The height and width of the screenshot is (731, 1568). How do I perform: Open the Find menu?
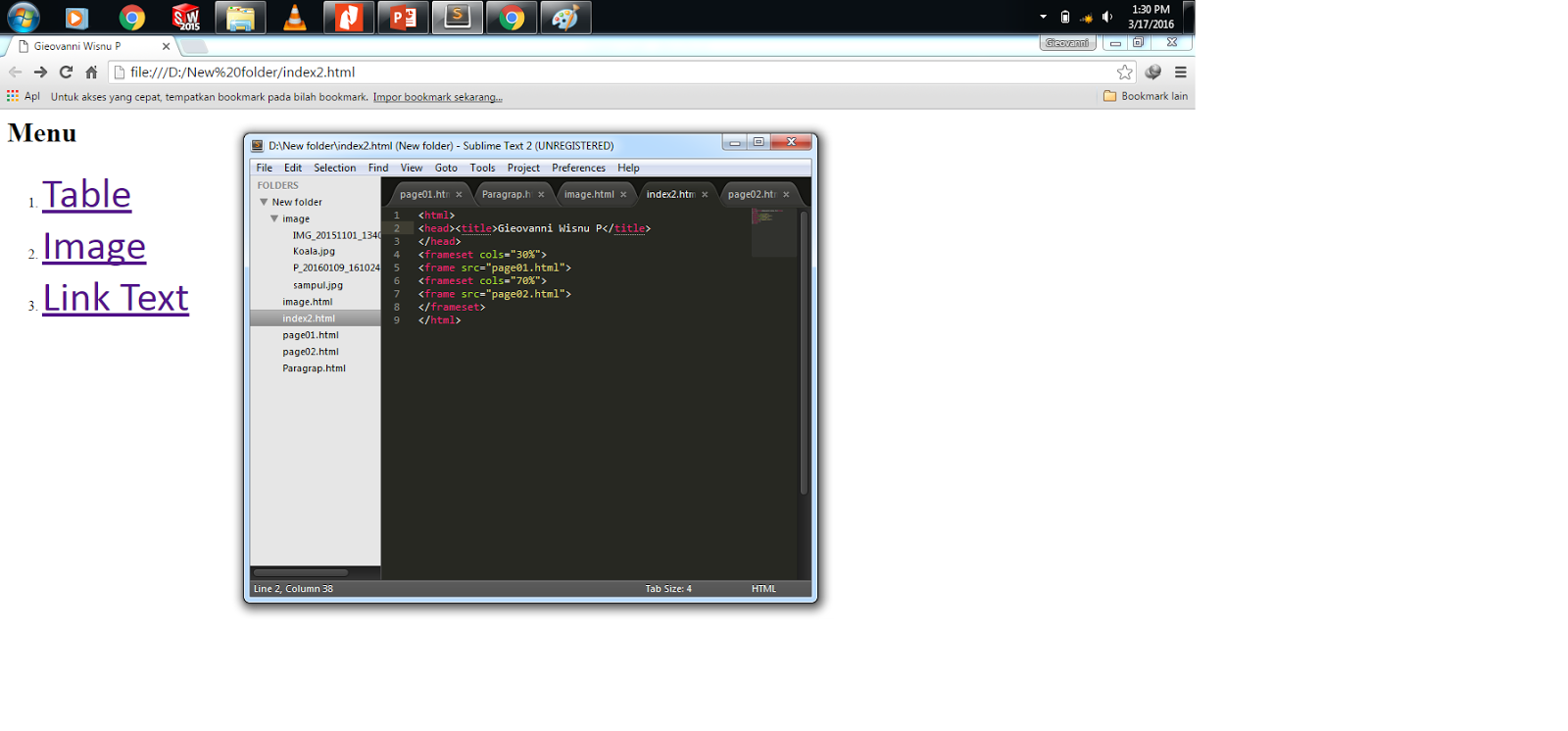coord(378,168)
